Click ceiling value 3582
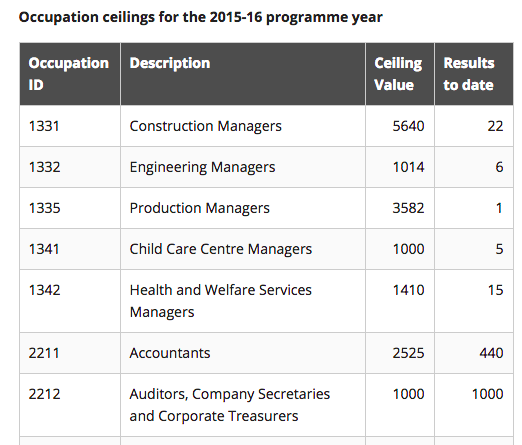The height and width of the screenshot is (445, 522). 408,208
